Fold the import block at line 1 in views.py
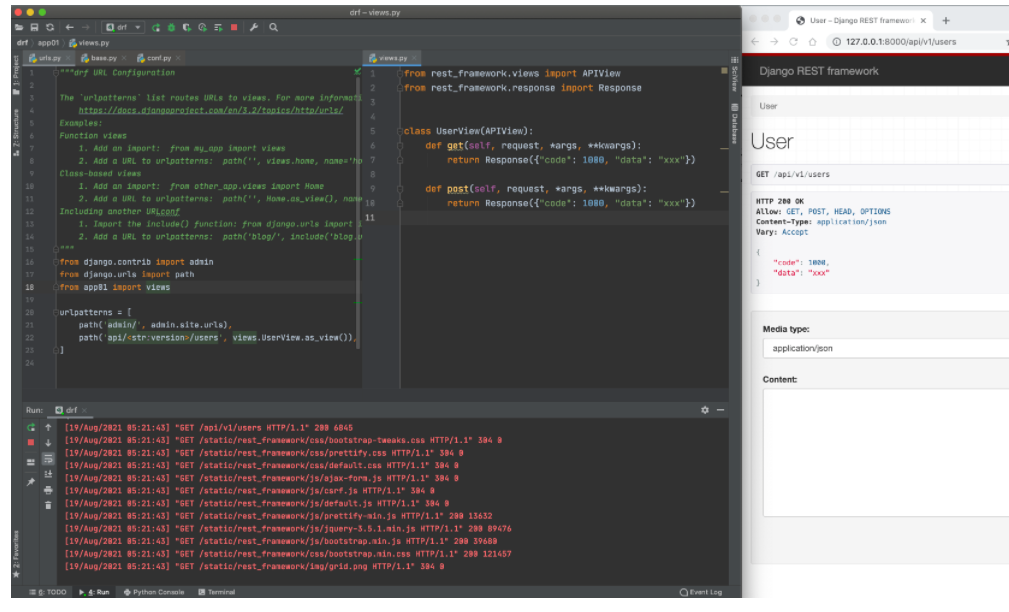 400,73
